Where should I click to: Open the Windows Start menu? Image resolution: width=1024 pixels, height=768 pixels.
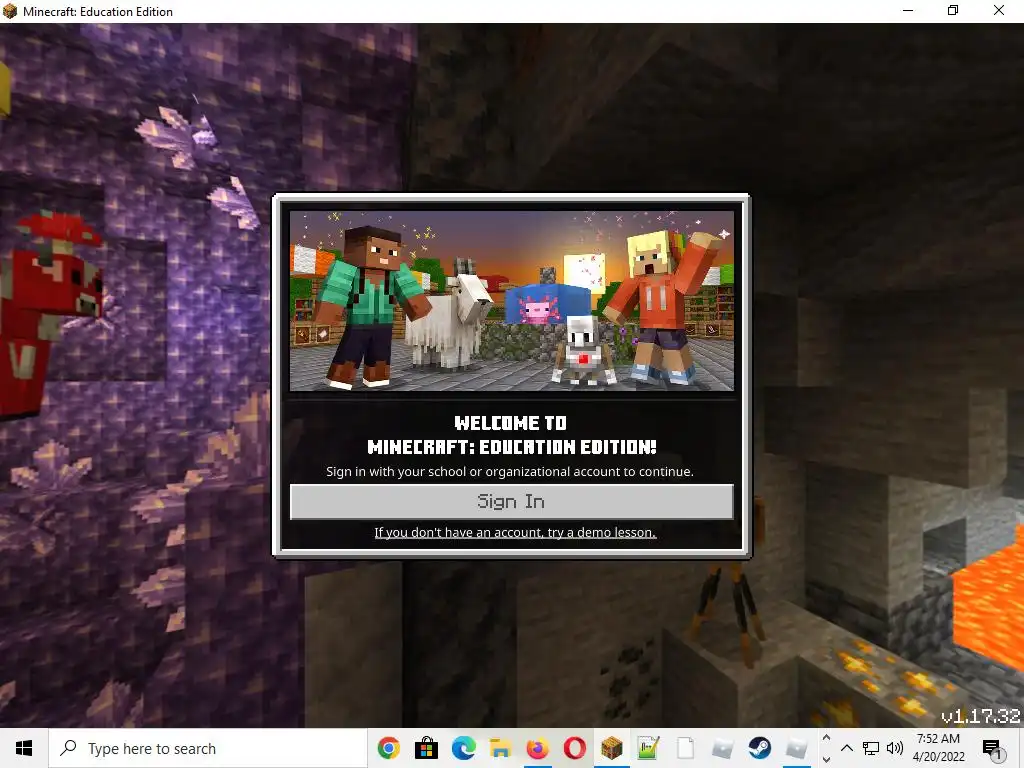pos(24,748)
